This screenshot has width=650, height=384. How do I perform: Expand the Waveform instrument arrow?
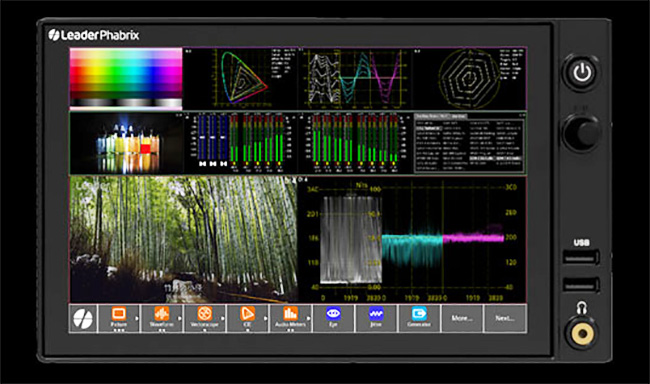click(180, 318)
